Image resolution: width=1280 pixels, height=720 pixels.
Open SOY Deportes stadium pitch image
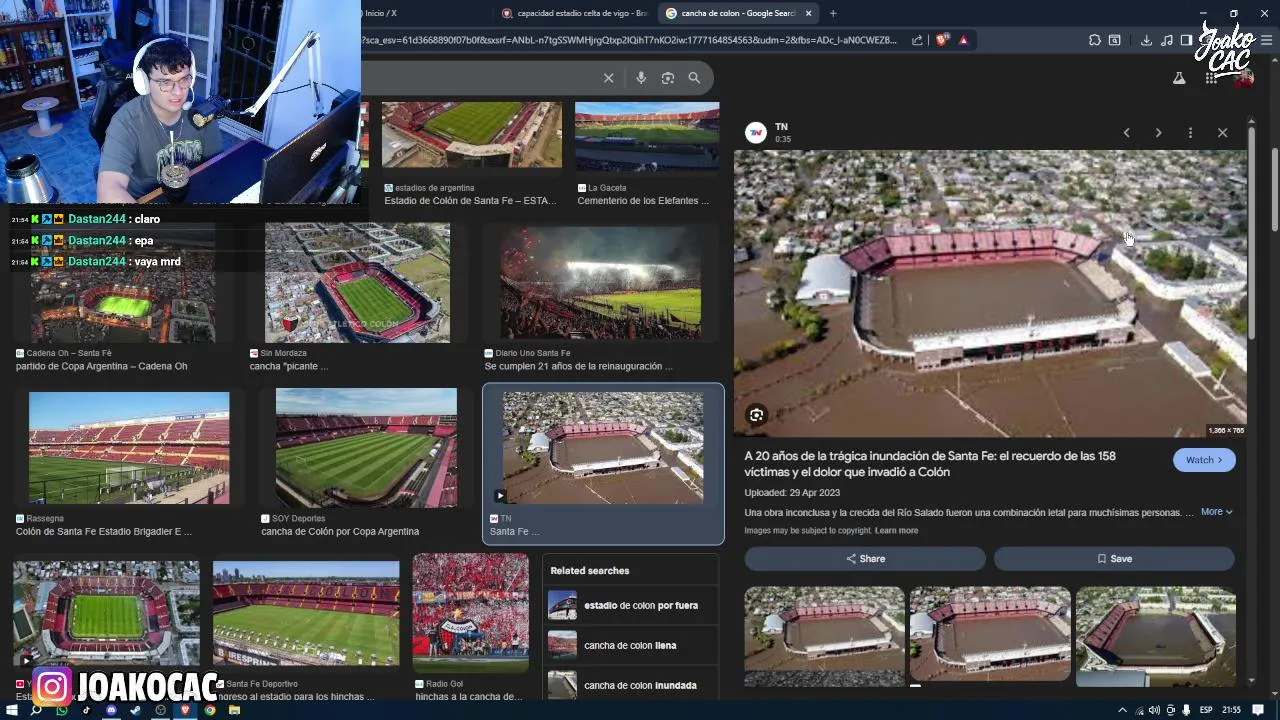click(366, 448)
